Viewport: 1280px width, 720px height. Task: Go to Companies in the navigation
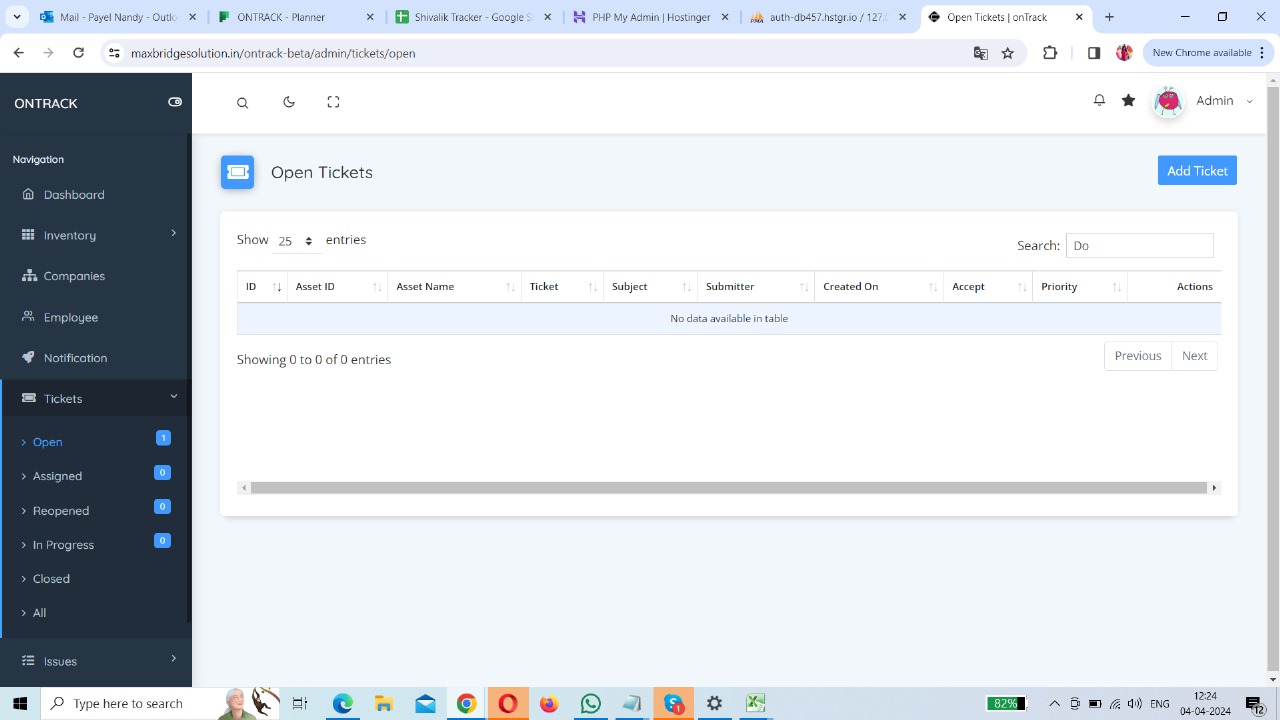point(73,276)
